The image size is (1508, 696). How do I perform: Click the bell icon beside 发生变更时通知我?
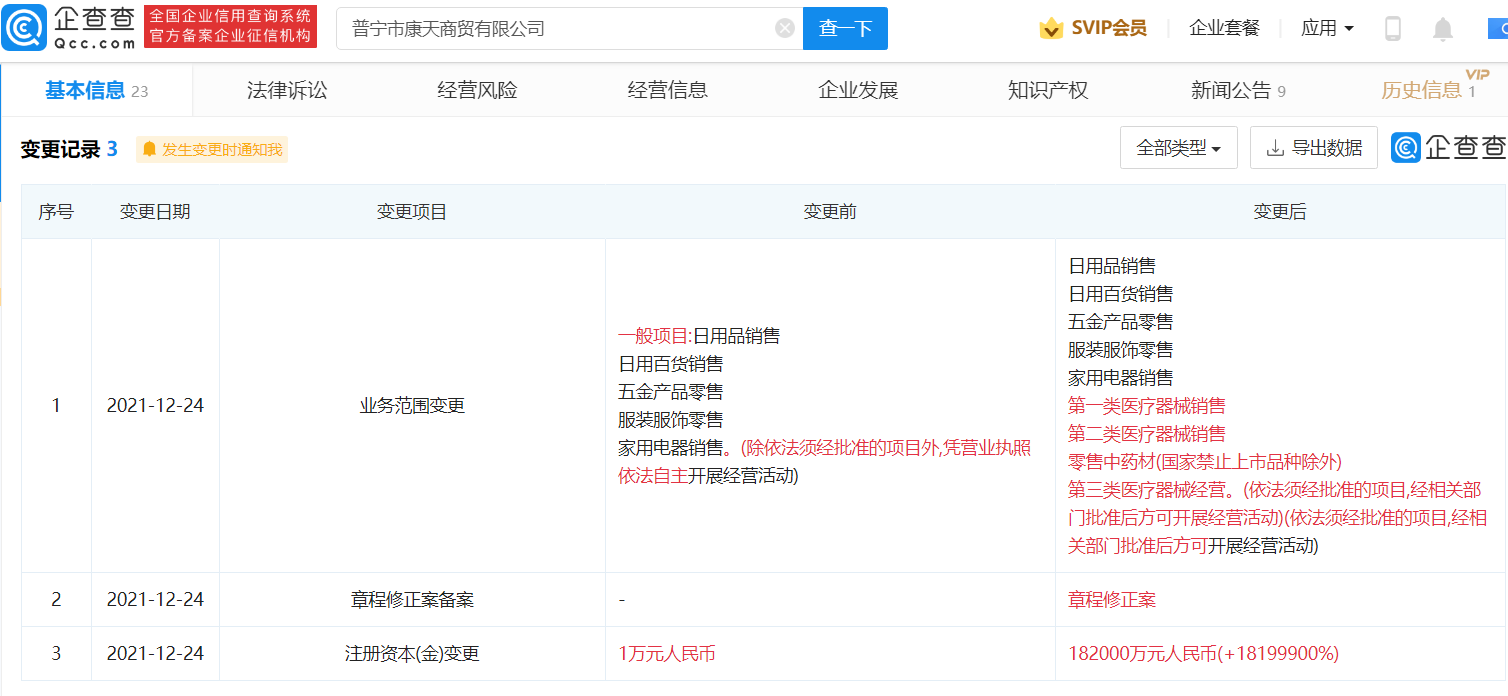coord(150,149)
